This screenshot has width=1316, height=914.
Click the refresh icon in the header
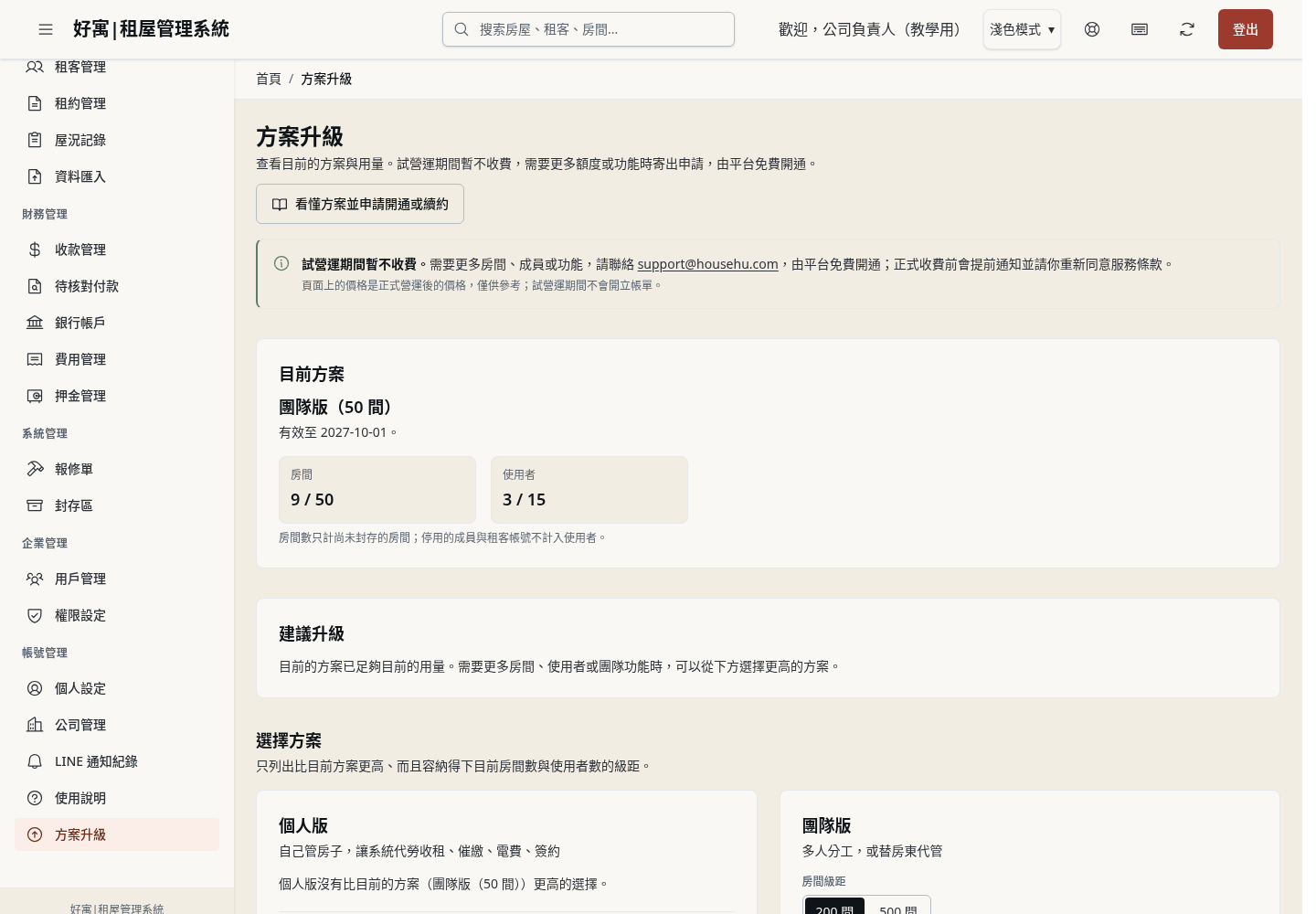1187,29
